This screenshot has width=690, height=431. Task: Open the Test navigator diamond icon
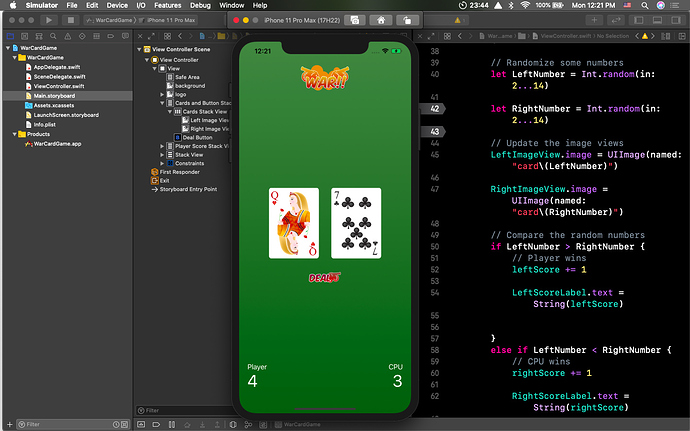(x=82, y=36)
